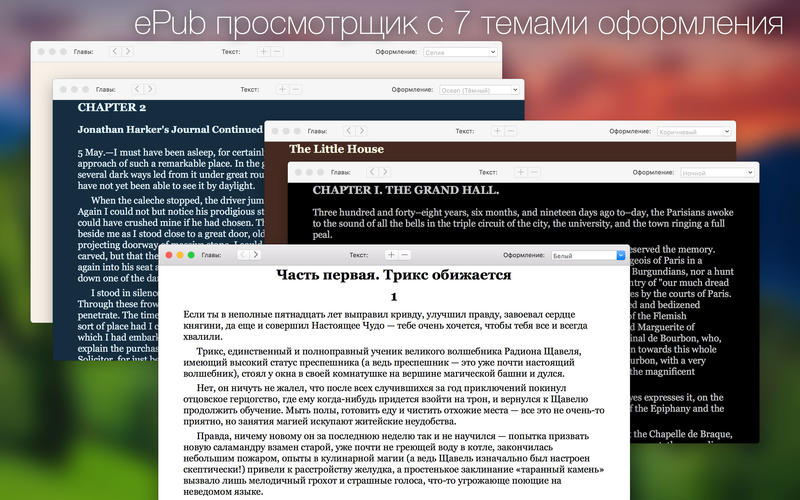Decrease text size in the Ночной window

pyautogui.click(x=534, y=172)
